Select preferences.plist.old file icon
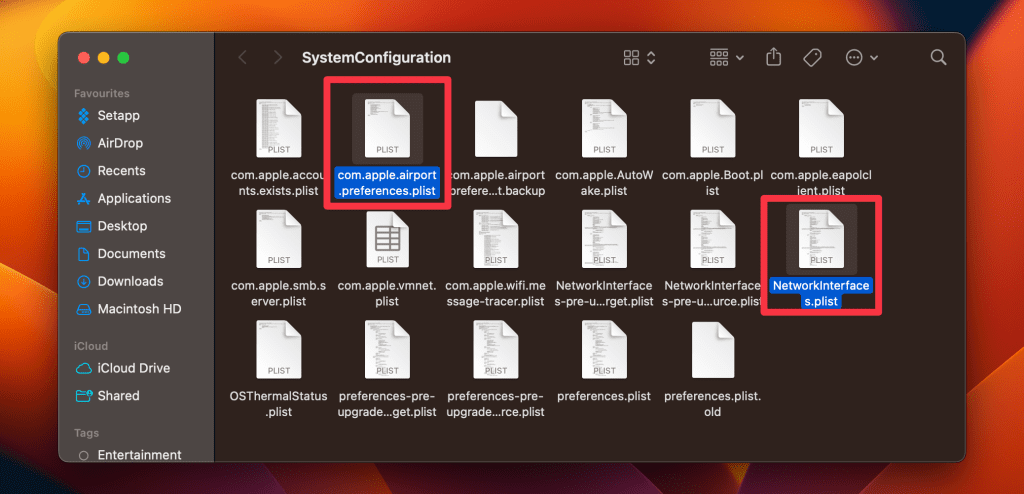Screen dimensions: 1024x494 click(x=713, y=350)
